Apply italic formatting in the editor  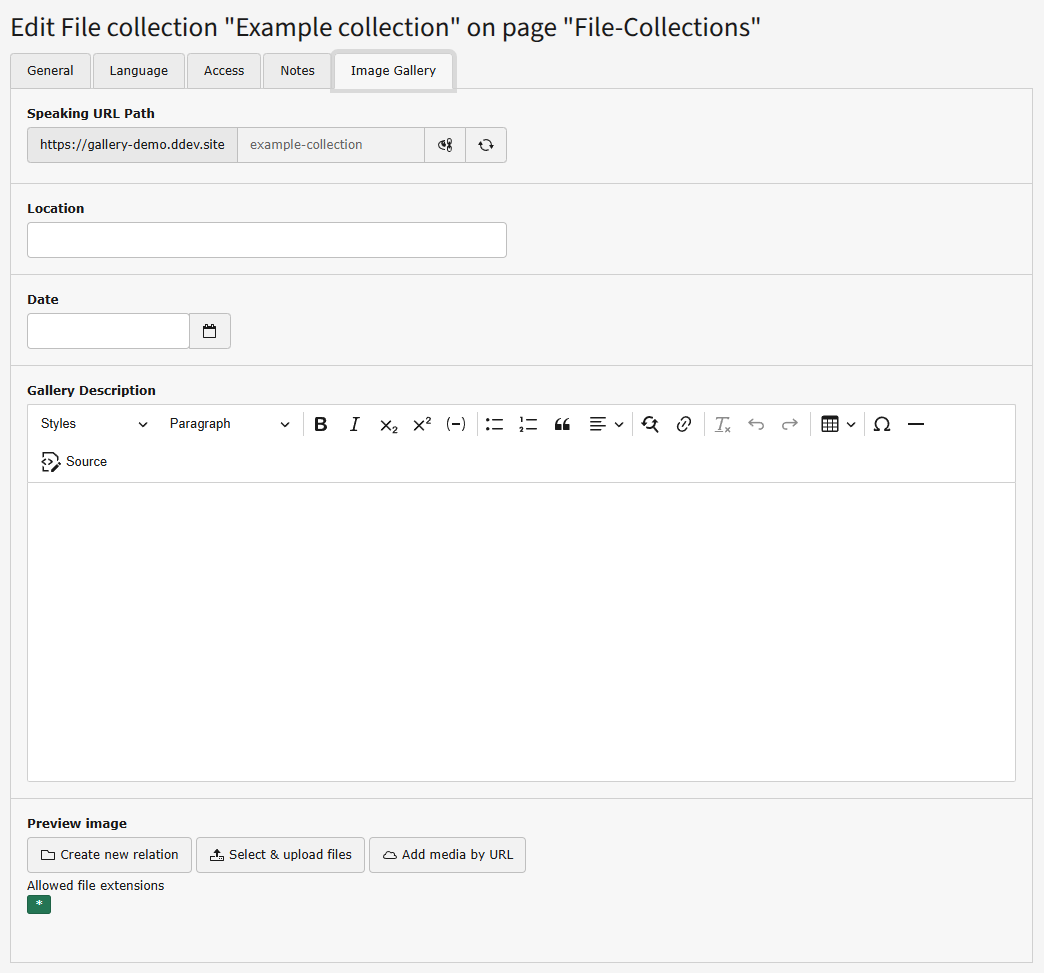[354, 424]
